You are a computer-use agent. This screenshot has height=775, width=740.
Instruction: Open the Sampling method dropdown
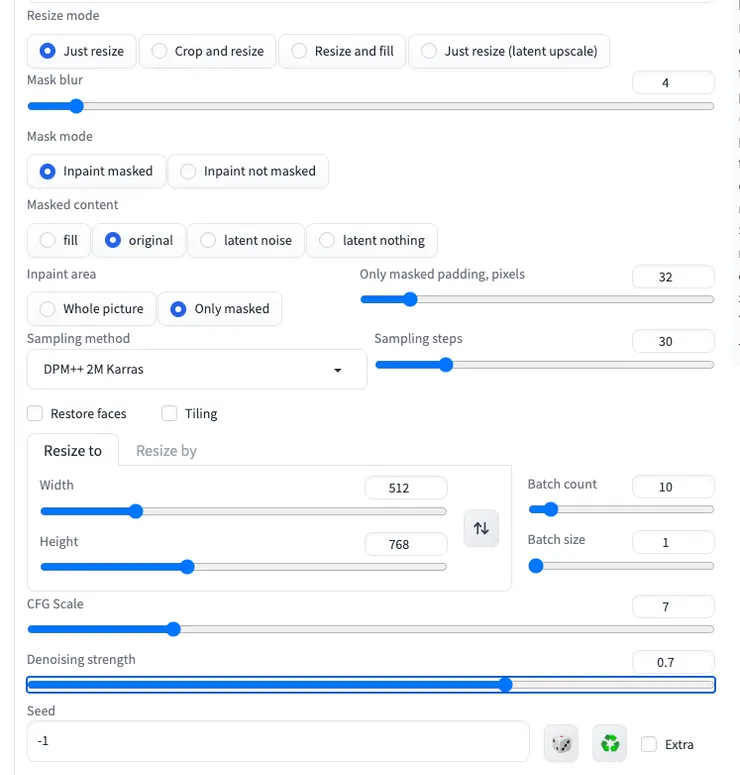[x=196, y=369]
